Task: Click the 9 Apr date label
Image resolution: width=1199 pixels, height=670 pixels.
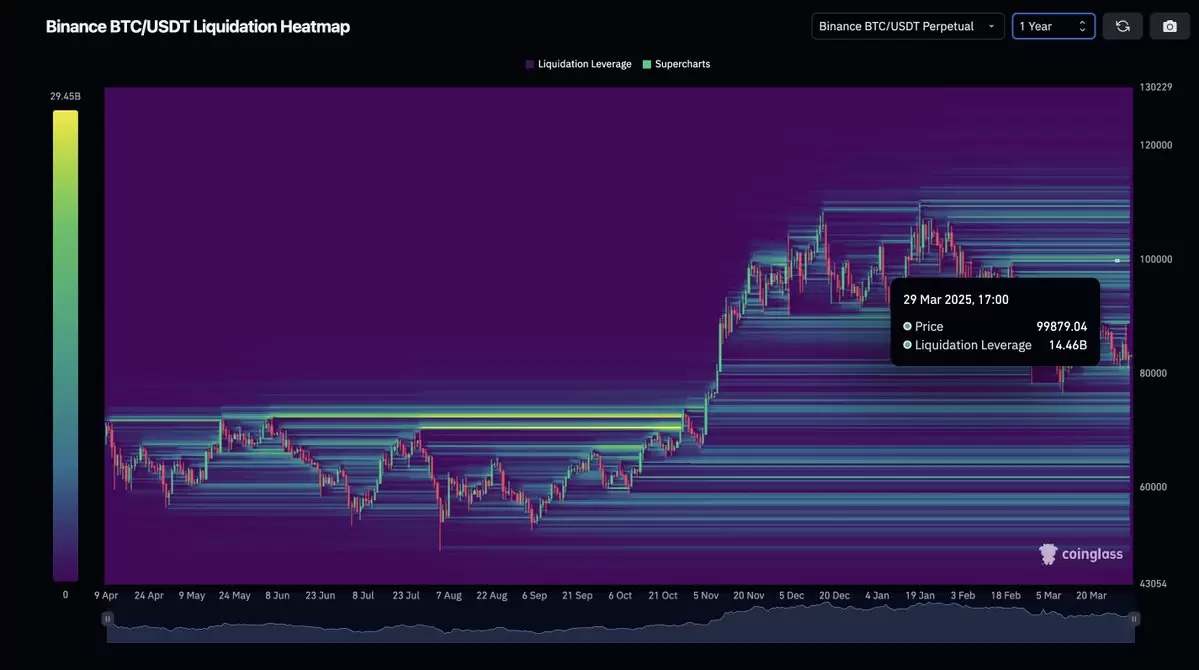Action: [106, 596]
